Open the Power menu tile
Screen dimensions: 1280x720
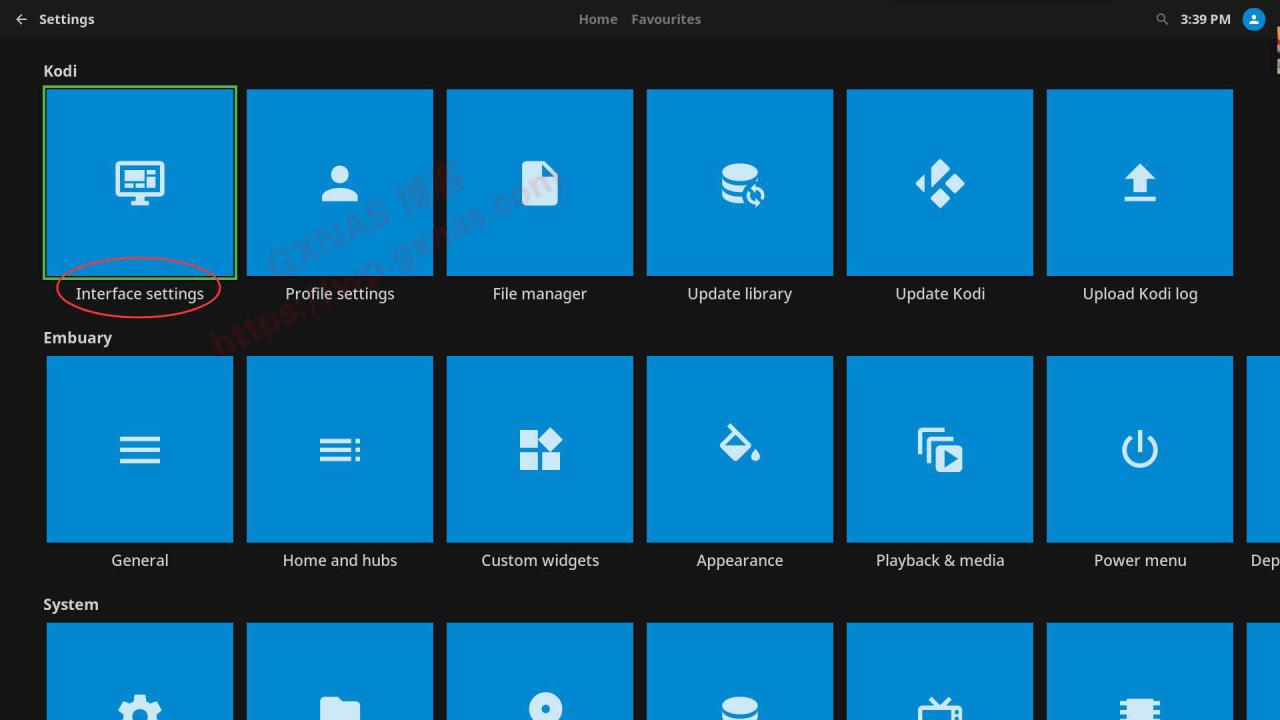point(1140,449)
